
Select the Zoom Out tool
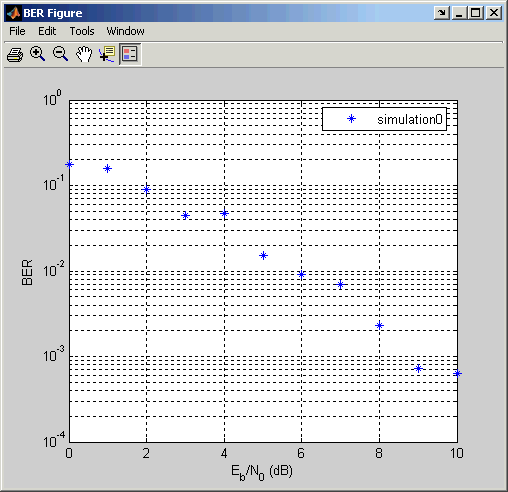coord(60,54)
